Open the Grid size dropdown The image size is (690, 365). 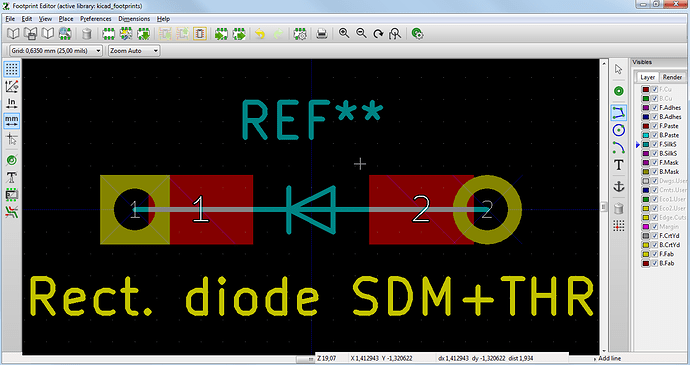[56, 51]
